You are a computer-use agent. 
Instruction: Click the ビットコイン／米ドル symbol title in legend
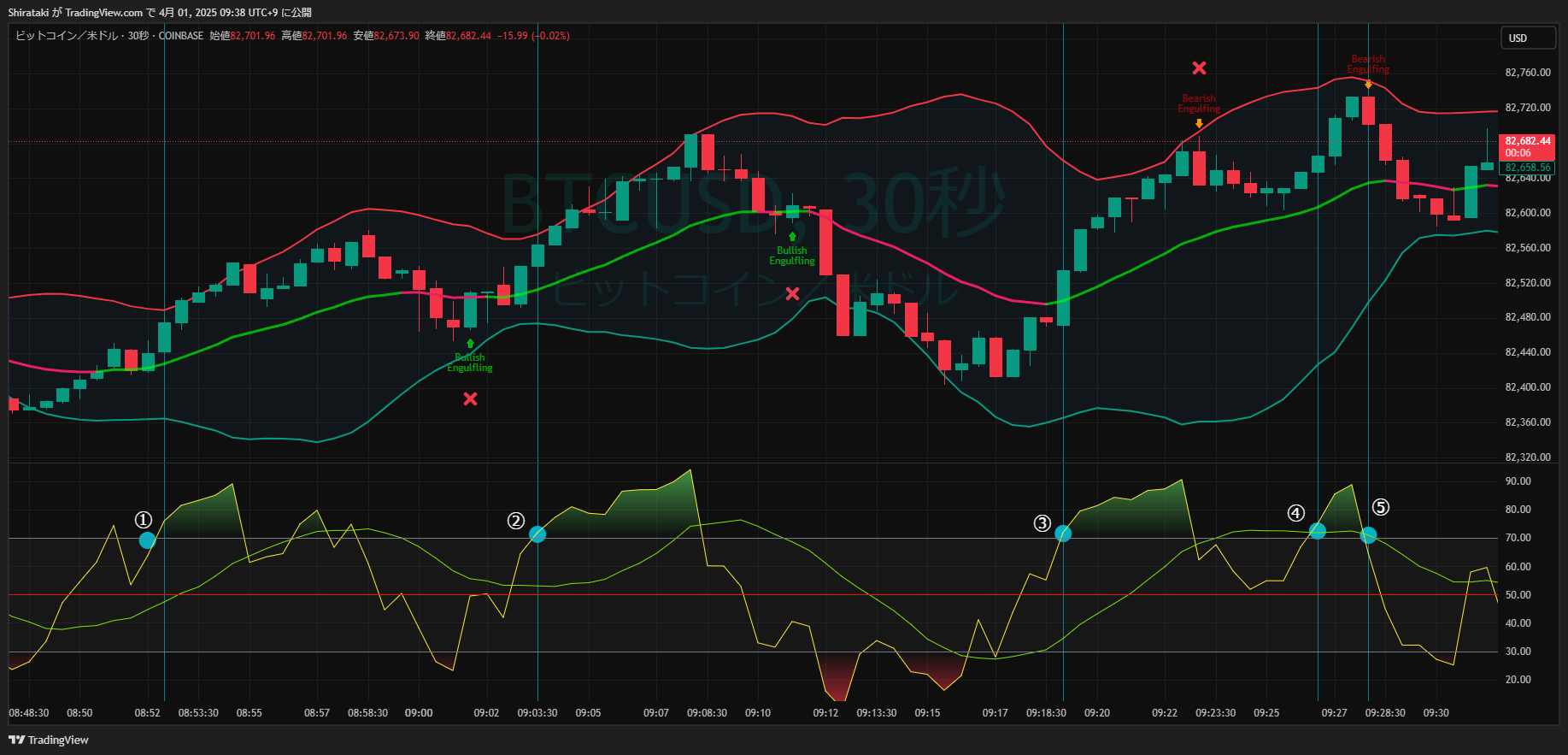(x=67, y=36)
